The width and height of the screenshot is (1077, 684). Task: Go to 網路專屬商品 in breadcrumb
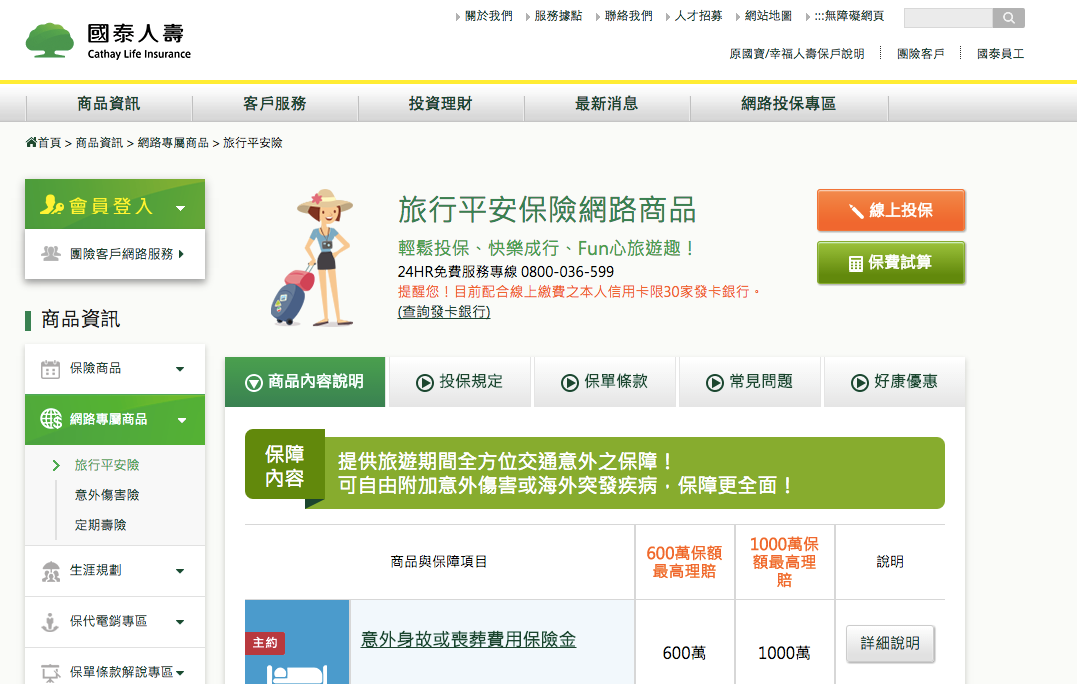[x=173, y=143]
